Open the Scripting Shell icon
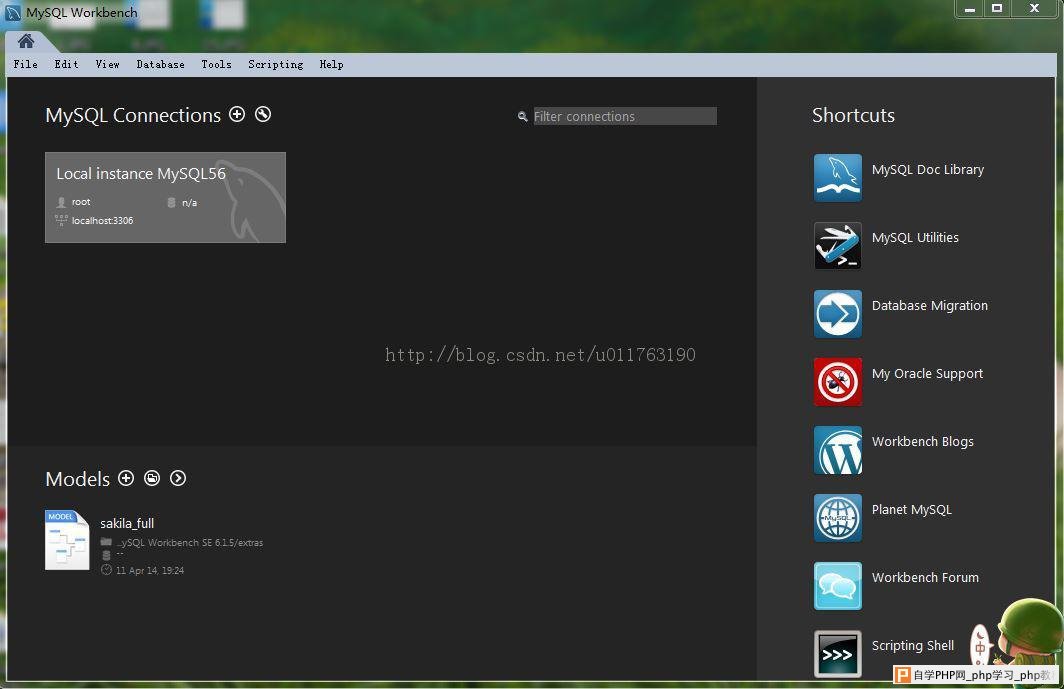 point(838,654)
